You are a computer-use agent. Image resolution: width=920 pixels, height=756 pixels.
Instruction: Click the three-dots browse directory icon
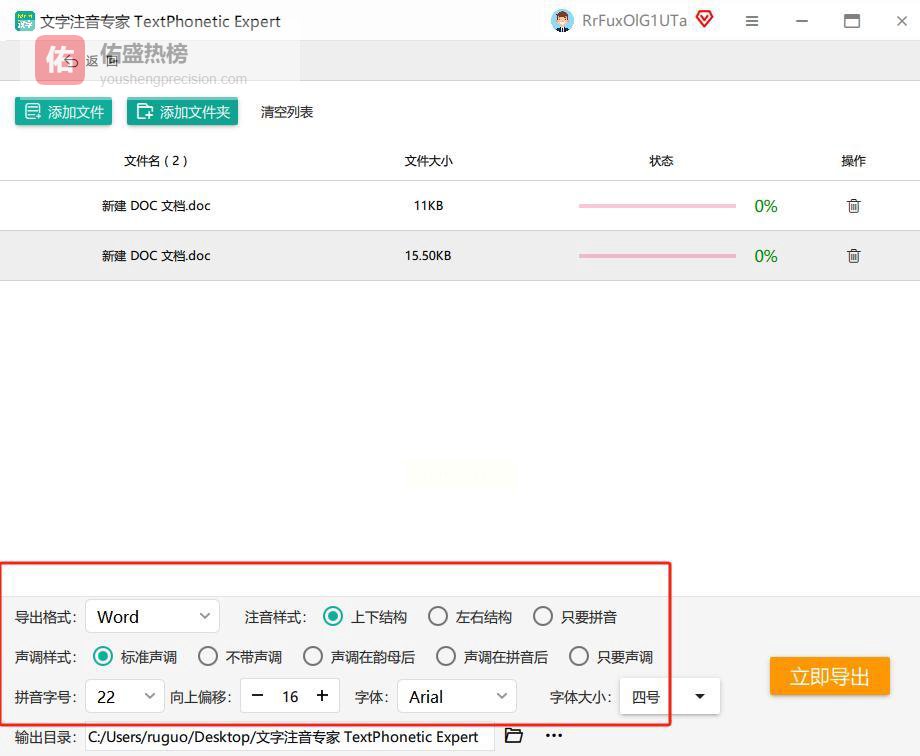[x=554, y=736]
